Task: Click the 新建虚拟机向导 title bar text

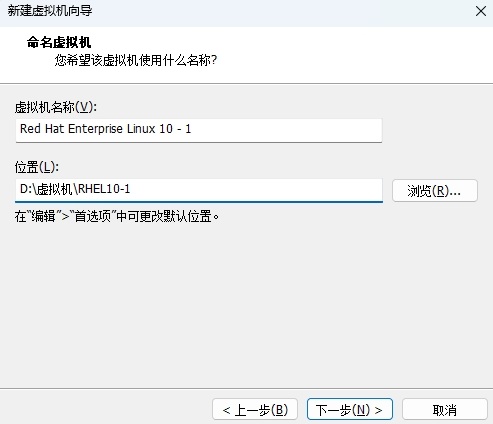Action: click(50, 11)
